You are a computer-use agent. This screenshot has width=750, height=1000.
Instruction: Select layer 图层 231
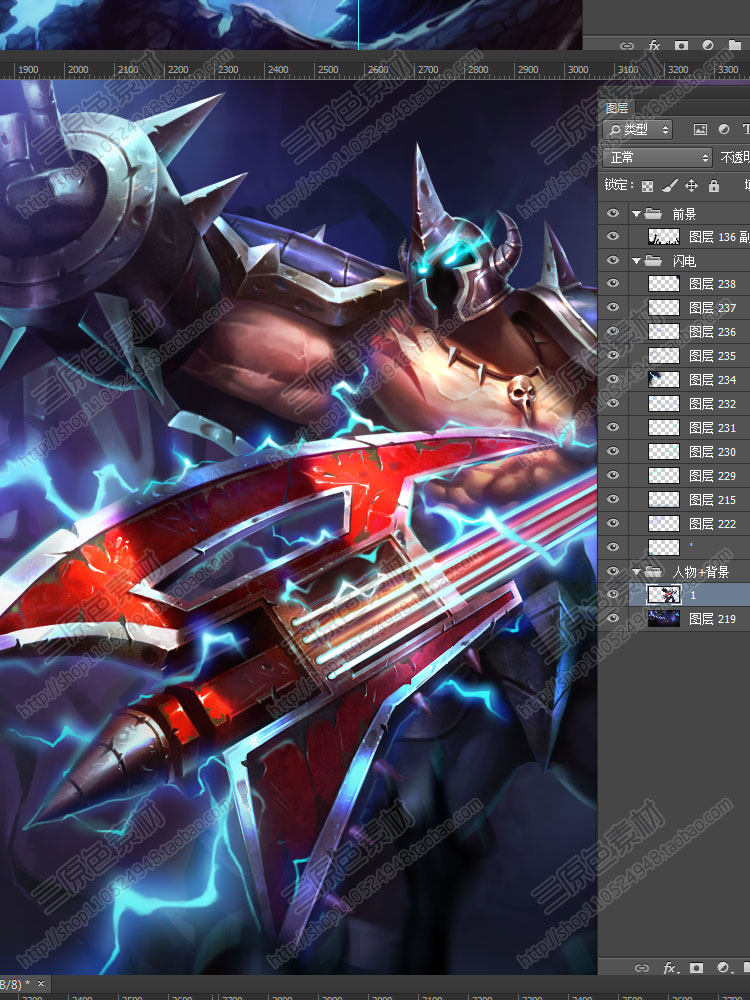click(689, 427)
